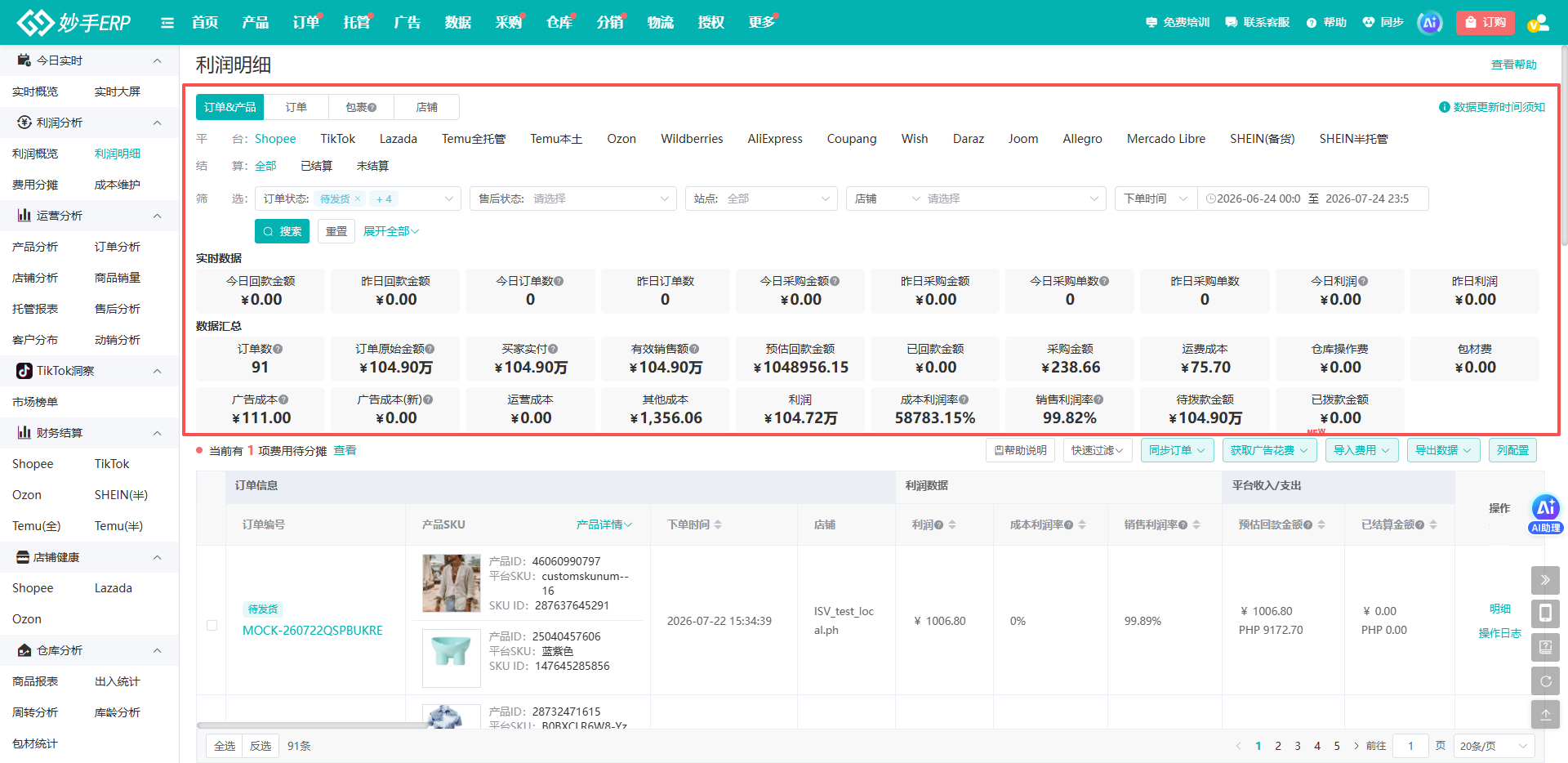1568x763 pixels.
Task: Click the user avatar in top right
Action: click(x=1538, y=23)
